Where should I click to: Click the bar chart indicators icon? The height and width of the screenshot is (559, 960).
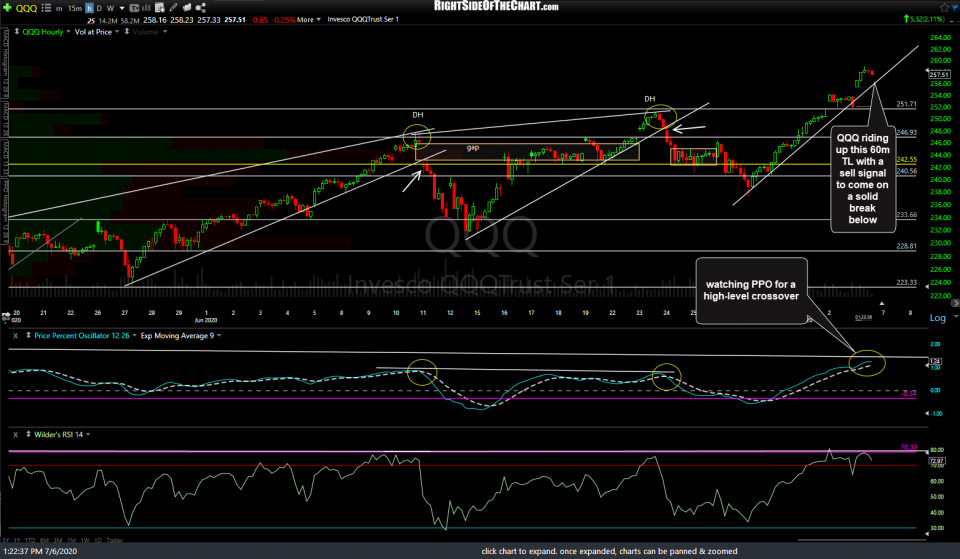coord(148,8)
